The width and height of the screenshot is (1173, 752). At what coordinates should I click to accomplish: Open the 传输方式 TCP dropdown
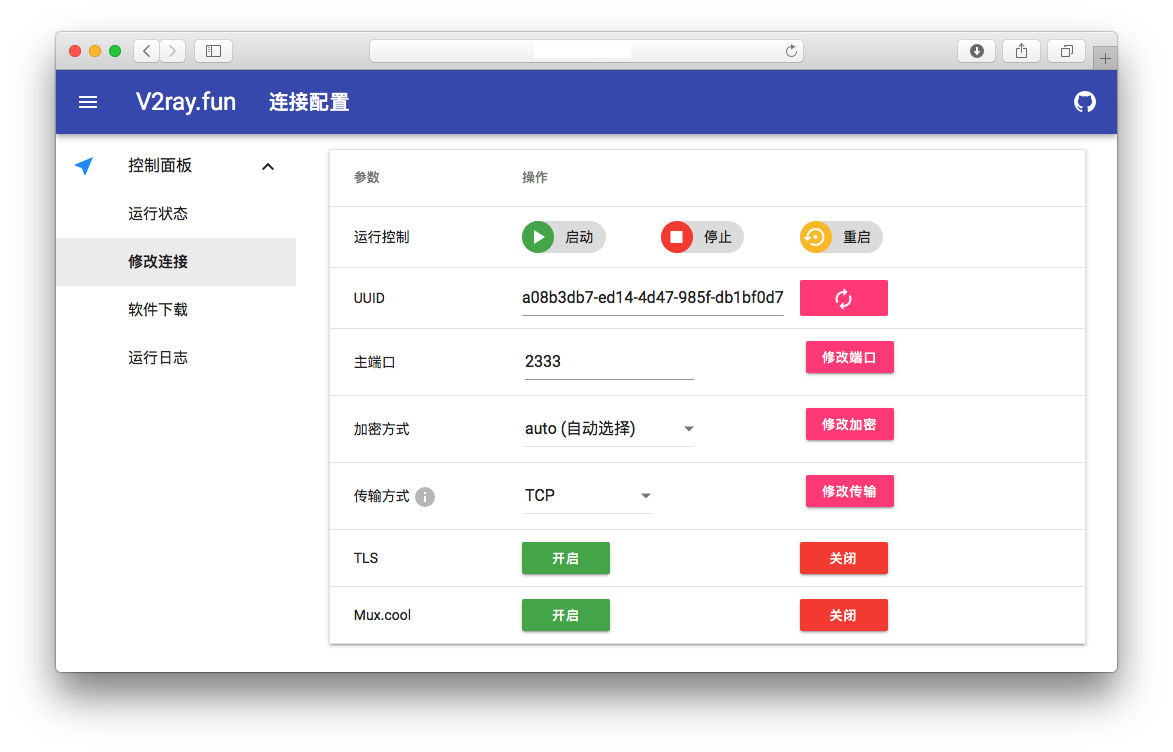(587, 495)
